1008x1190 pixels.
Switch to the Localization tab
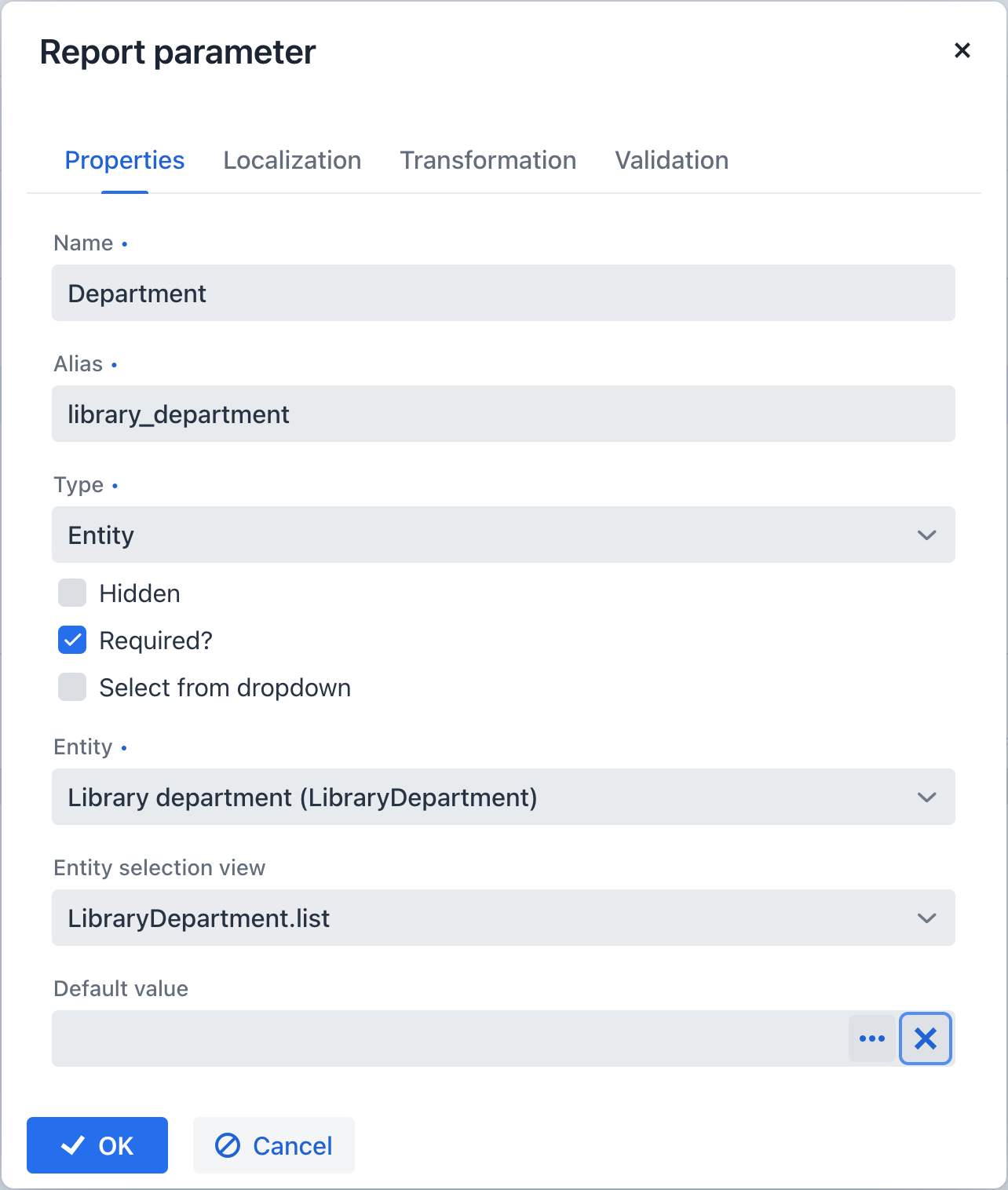pos(292,160)
